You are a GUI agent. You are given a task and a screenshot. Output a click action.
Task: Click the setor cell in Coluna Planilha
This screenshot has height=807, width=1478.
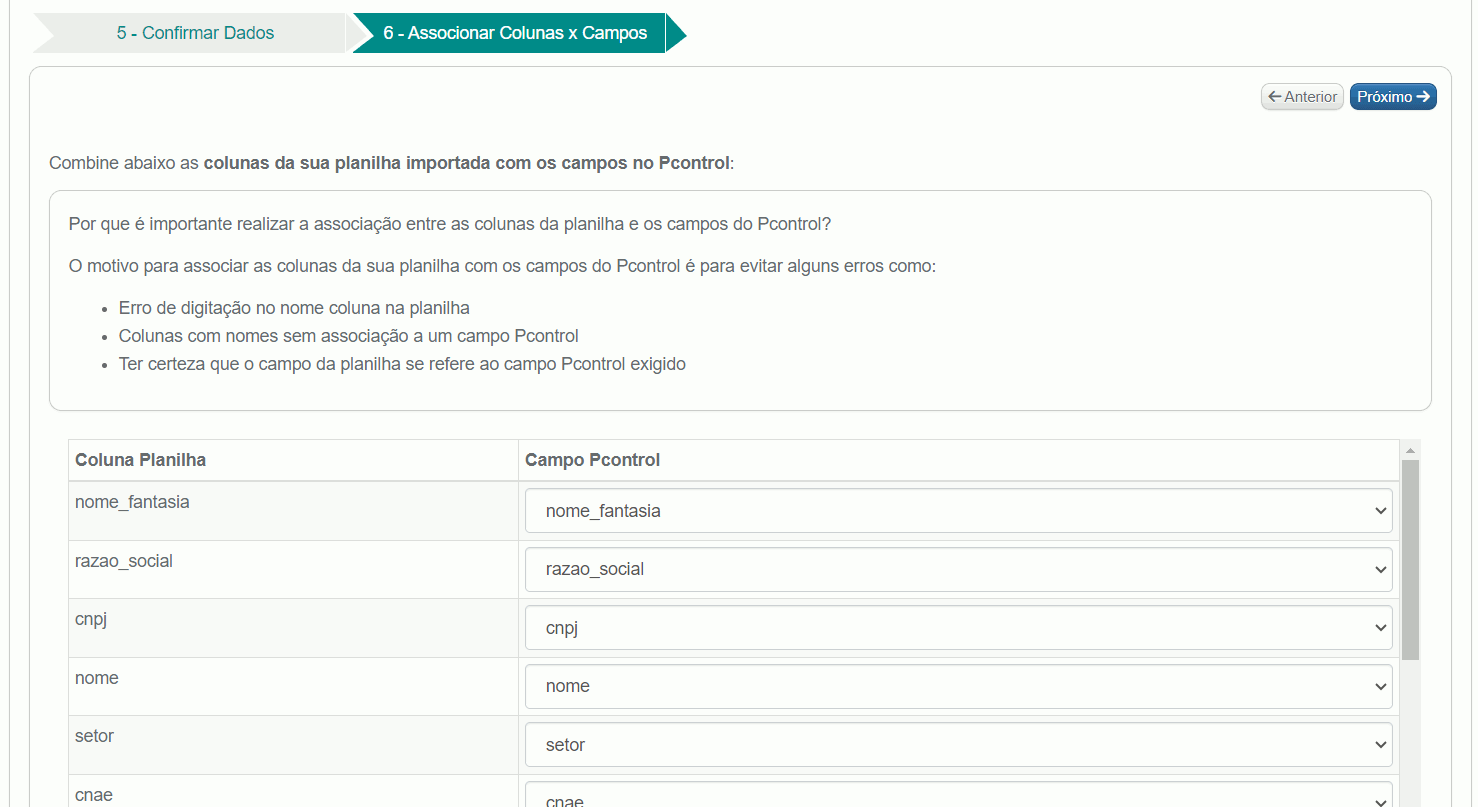pos(293,745)
